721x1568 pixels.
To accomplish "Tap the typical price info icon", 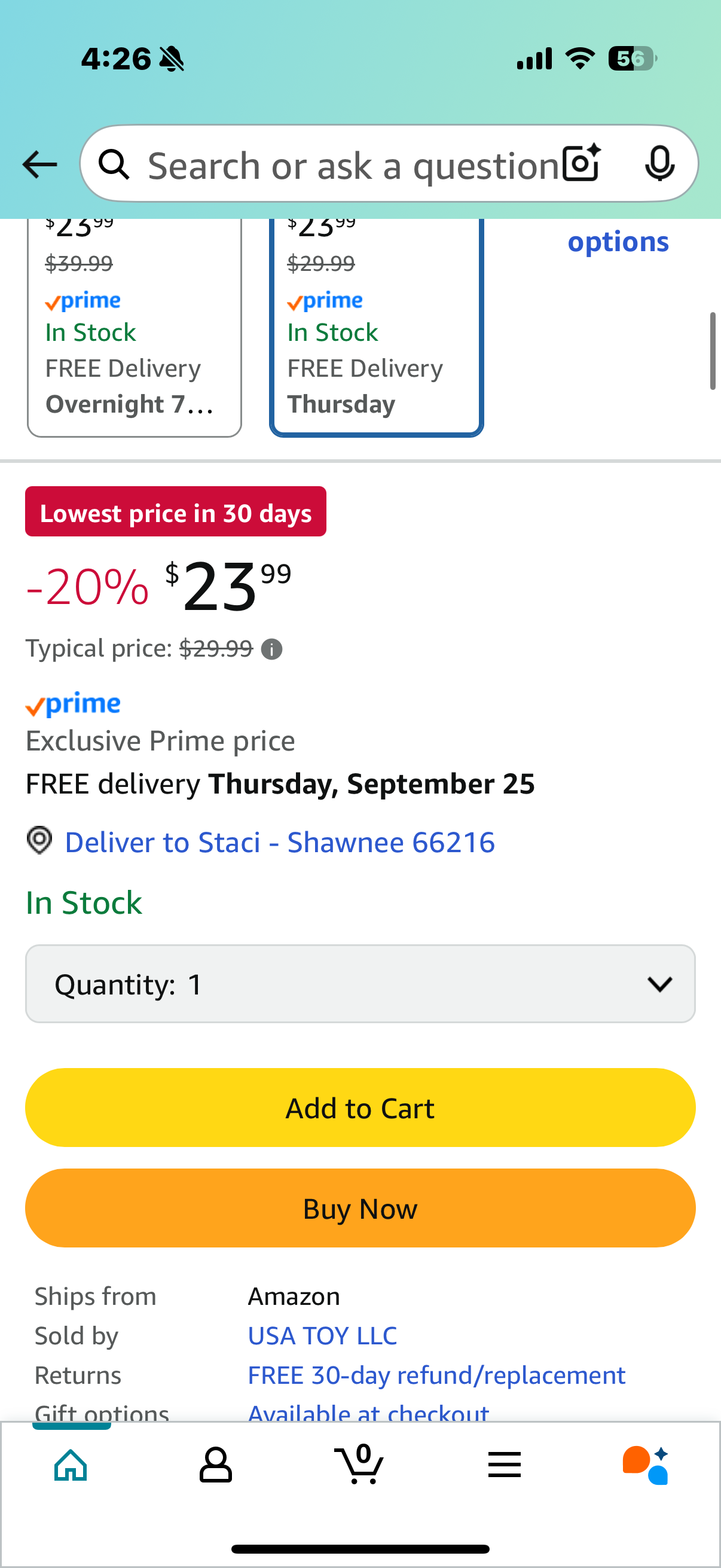I will 271,649.
